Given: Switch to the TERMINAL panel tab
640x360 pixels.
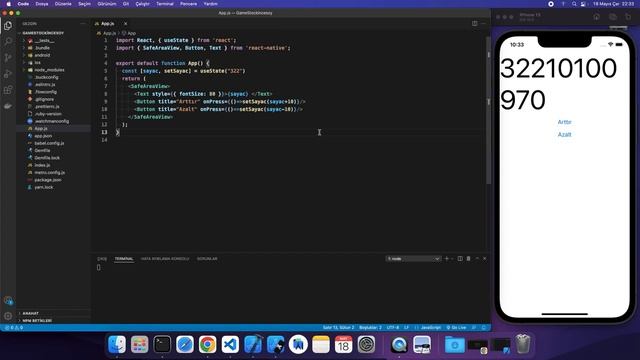Looking at the screenshot, I should [124, 259].
